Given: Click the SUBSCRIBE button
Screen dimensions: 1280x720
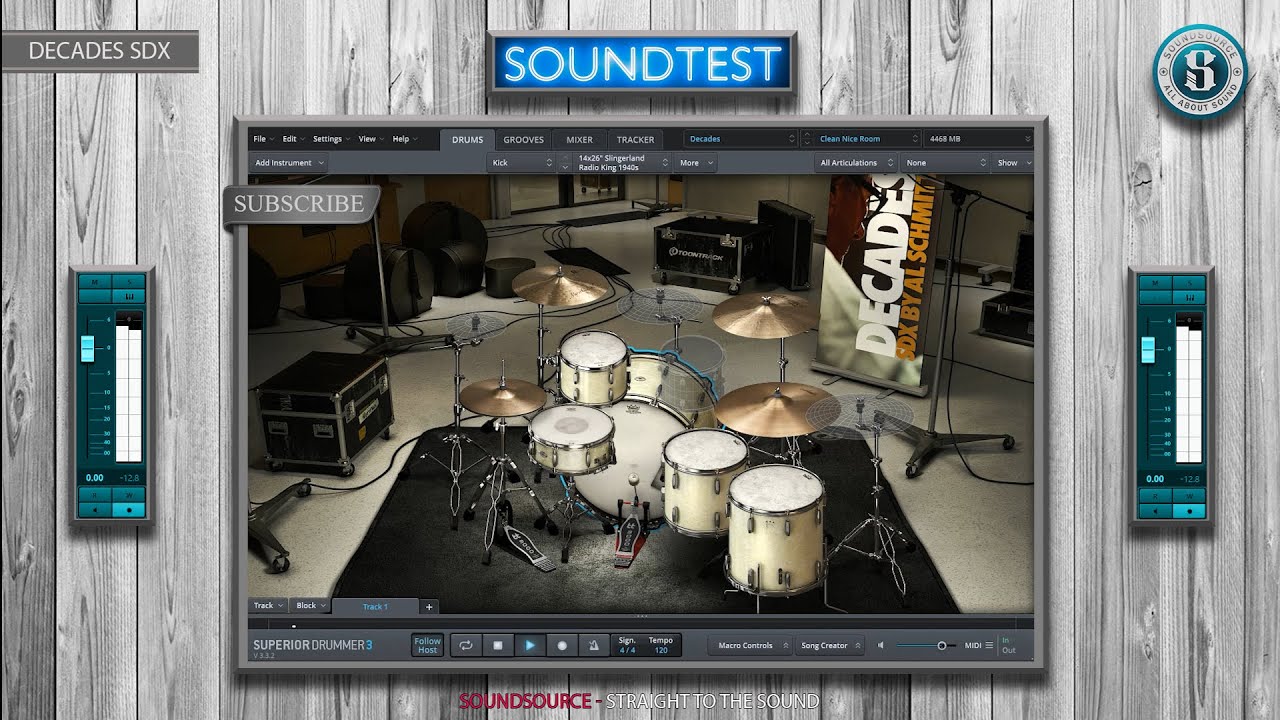Looking at the screenshot, I should [299, 204].
